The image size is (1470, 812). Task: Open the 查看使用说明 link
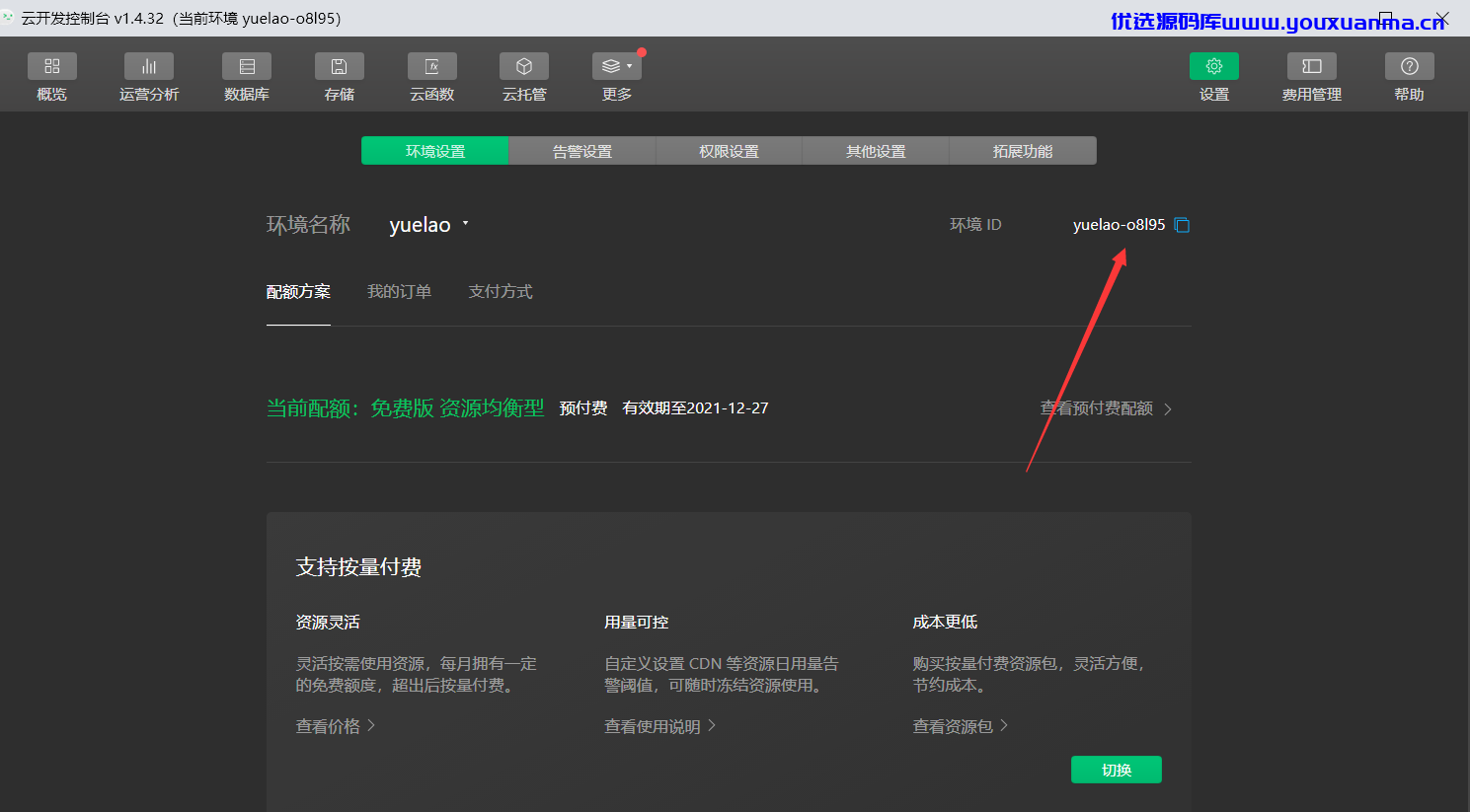[x=660, y=726]
